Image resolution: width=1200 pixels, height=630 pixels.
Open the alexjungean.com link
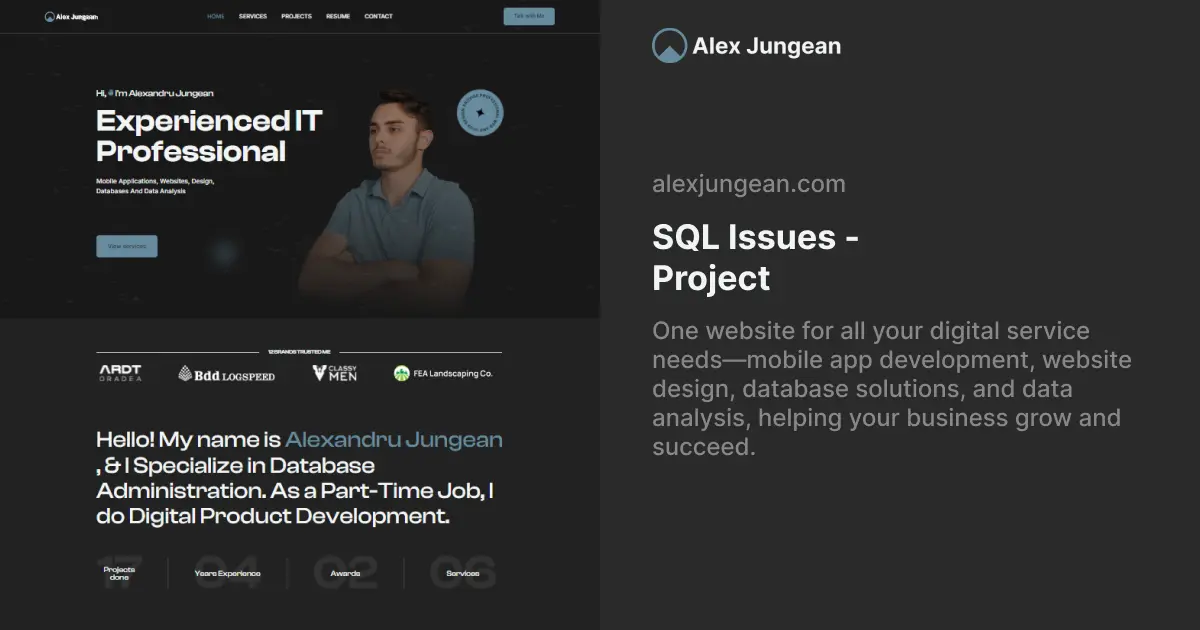748,183
